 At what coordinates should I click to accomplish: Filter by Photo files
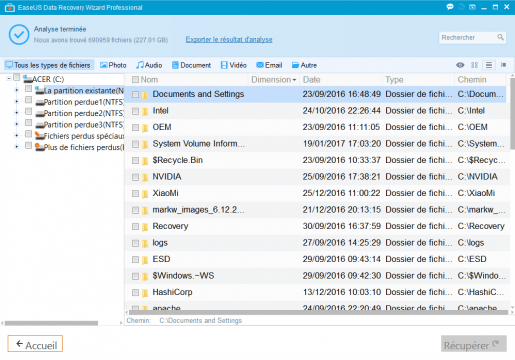coord(113,65)
